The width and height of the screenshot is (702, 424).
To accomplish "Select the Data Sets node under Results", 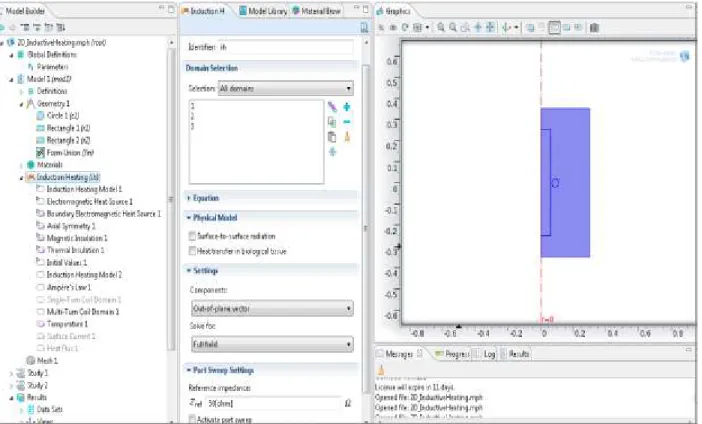I will click(49, 409).
